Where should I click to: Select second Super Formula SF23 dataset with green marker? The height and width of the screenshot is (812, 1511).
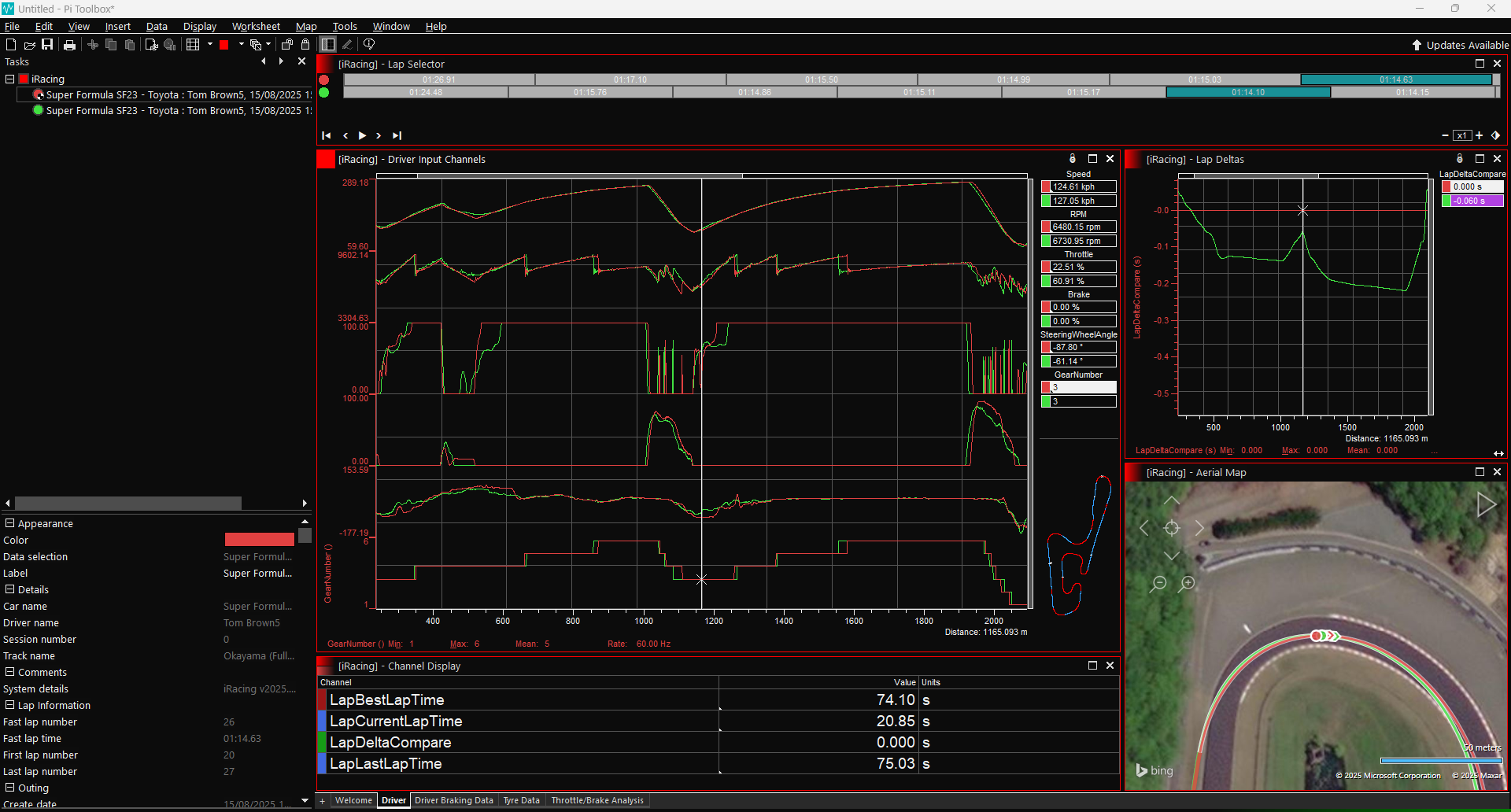pos(172,110)
